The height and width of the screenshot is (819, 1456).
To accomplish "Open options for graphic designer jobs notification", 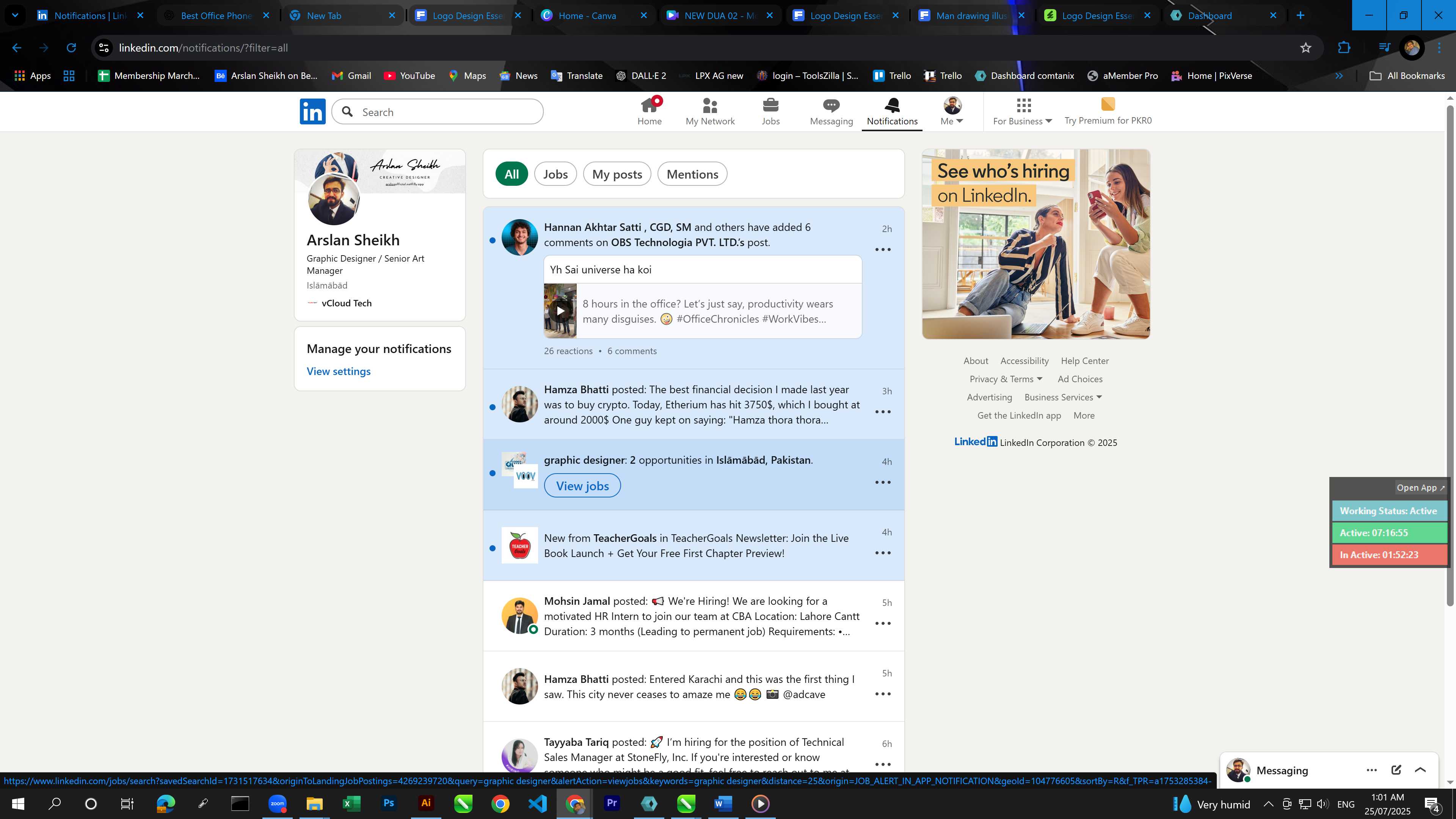I will coord(883,482).
